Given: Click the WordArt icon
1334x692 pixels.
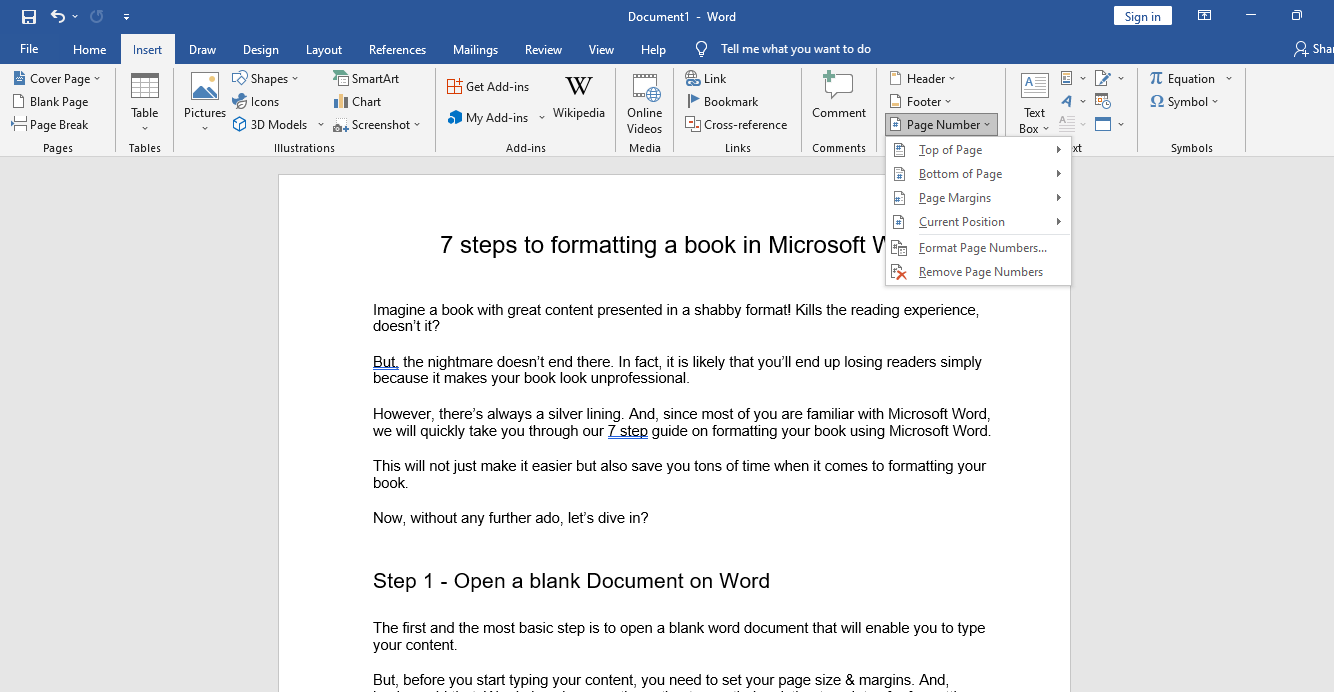Looking at the screenshot, I should click(x=1067, y=101).
